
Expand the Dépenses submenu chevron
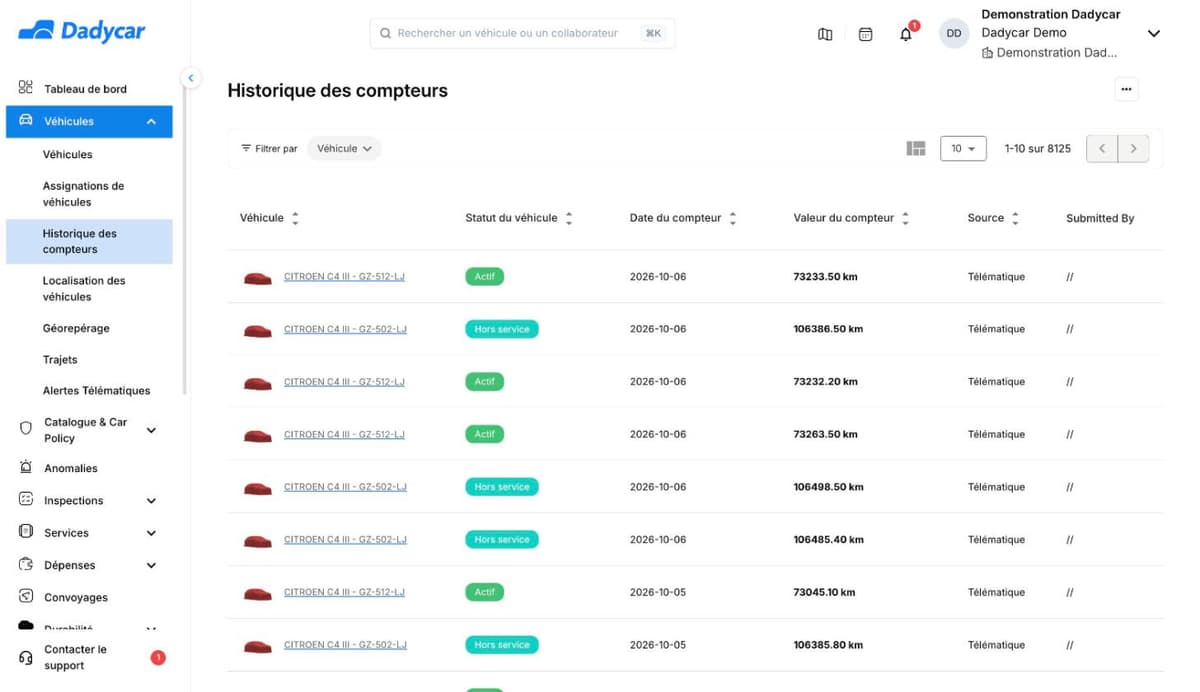coord(151,565)
